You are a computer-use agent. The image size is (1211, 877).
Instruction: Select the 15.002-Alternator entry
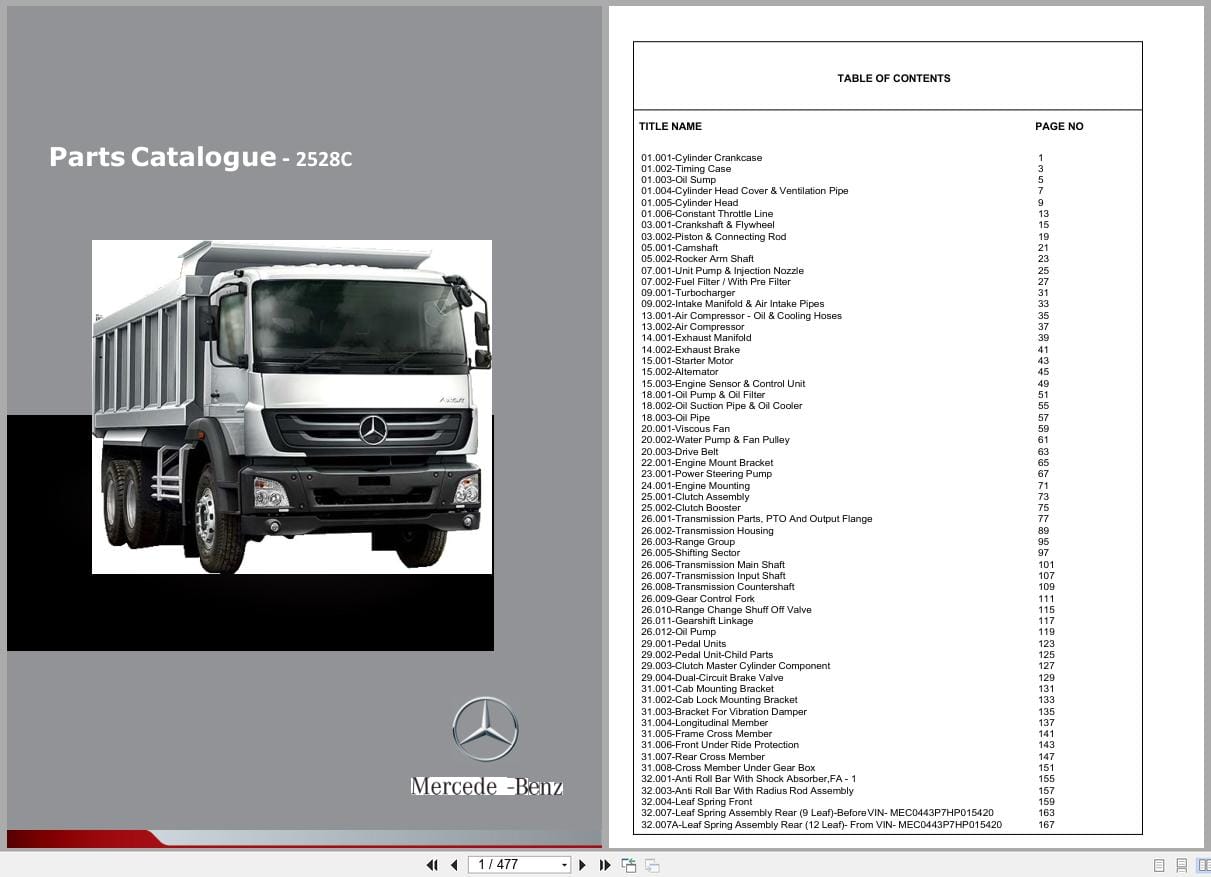pyautogui.click(x=679, y=372)
